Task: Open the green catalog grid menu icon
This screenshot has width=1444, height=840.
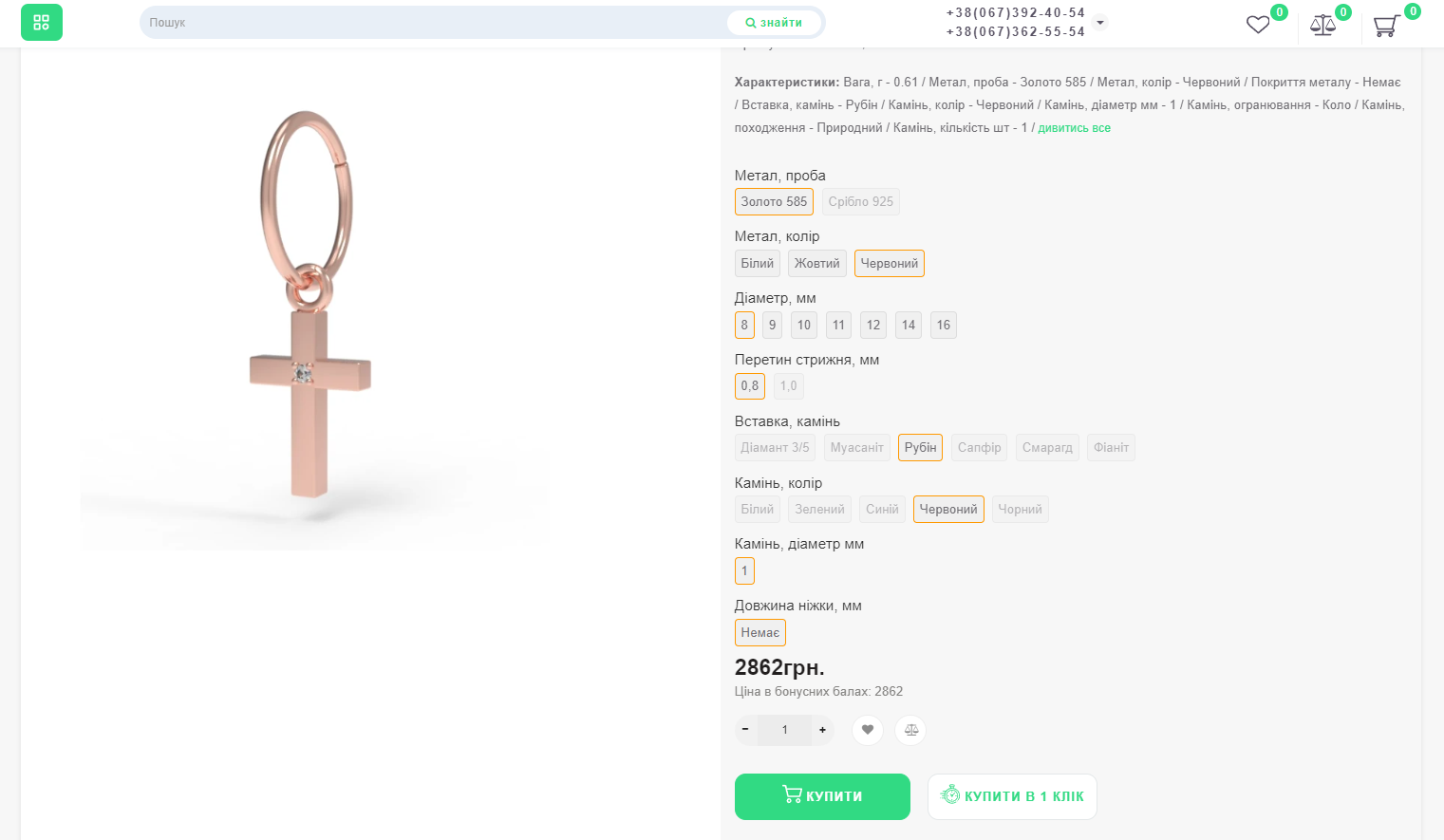Action: 42,23
